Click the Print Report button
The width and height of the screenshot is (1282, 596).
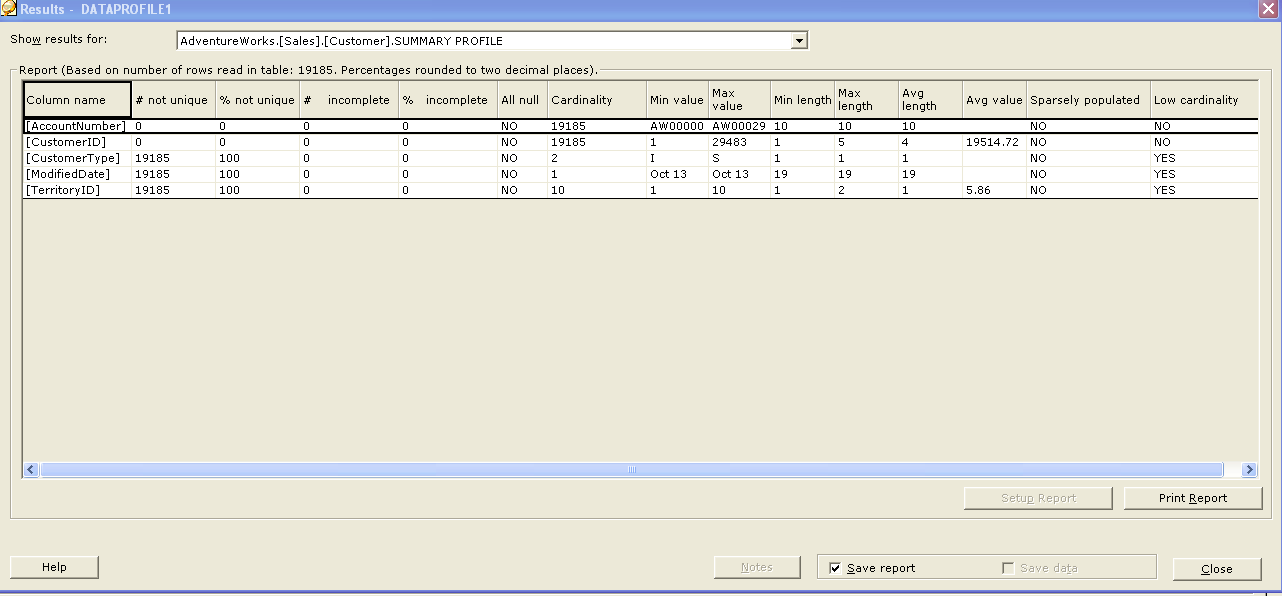pos(1193,498)
